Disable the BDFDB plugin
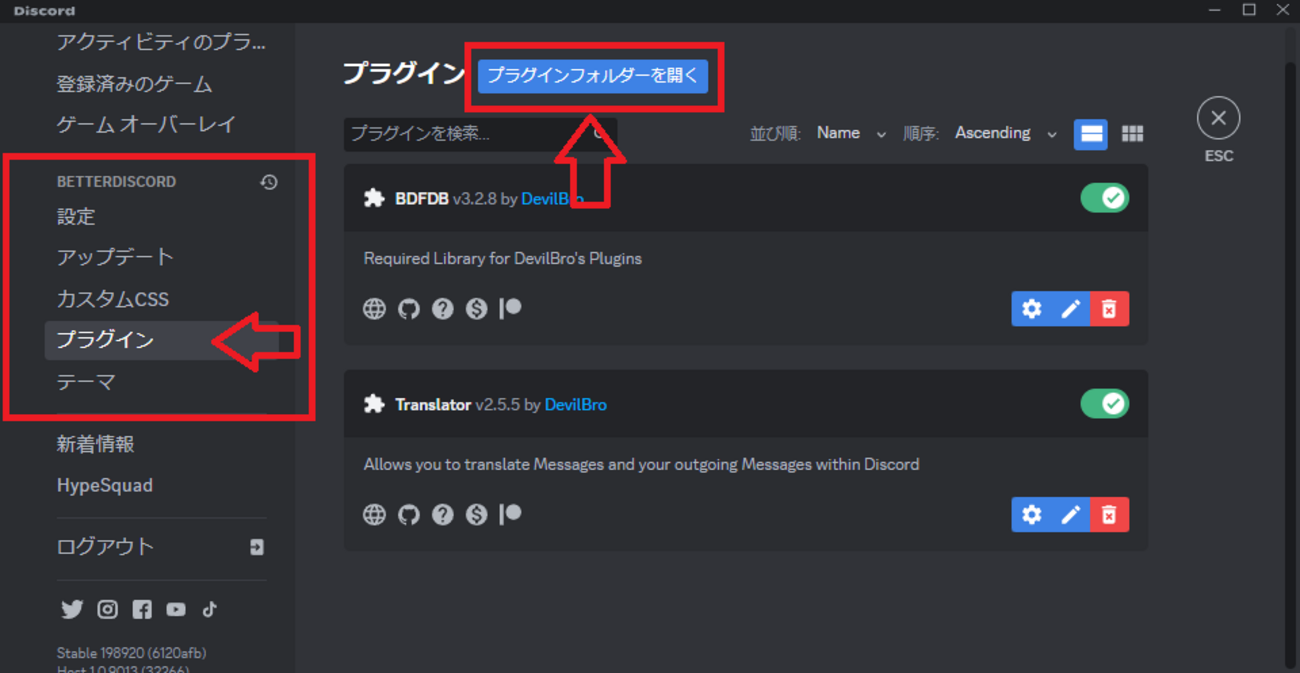 pos(1104,197)
